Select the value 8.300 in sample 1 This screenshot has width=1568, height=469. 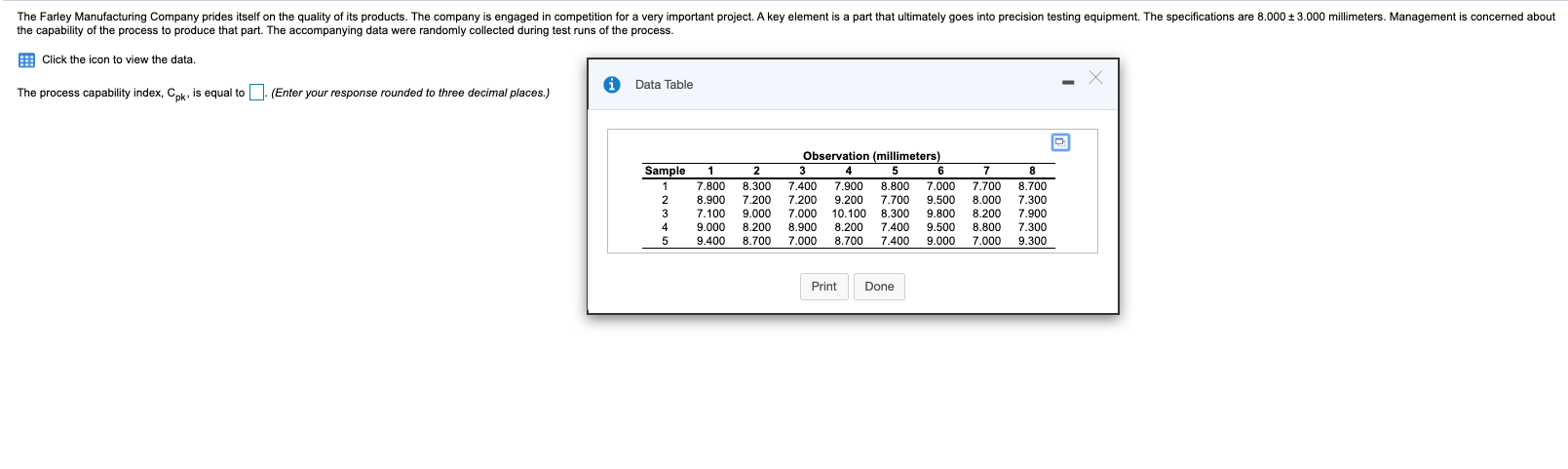click(756, 186)
